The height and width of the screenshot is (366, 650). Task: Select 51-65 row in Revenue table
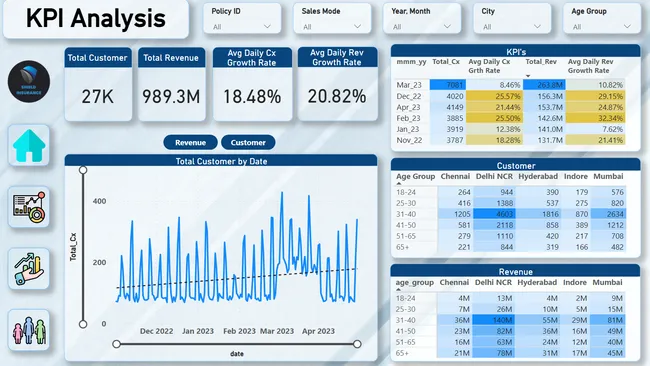tap(510, 342)
